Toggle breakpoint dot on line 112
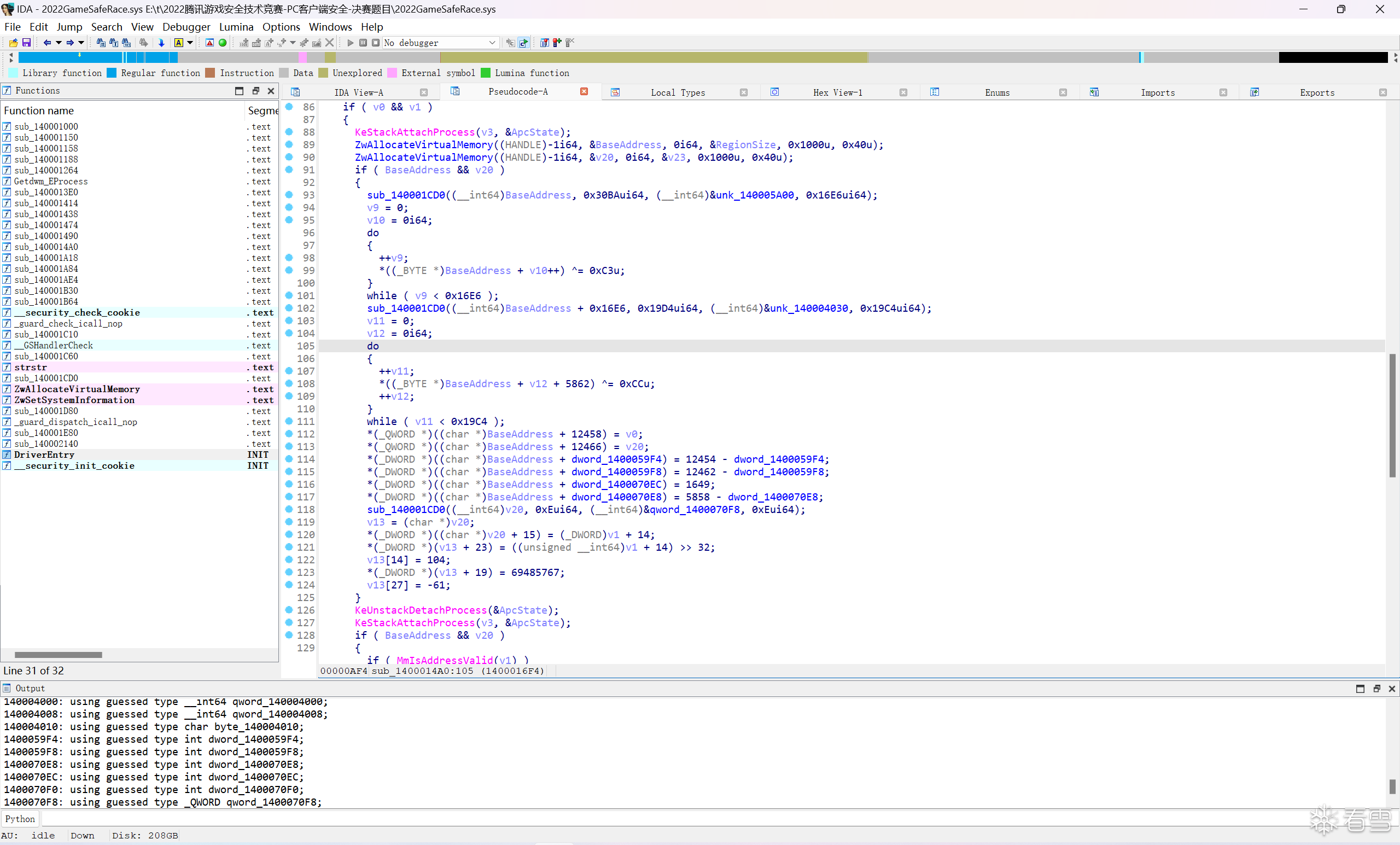 289,434
